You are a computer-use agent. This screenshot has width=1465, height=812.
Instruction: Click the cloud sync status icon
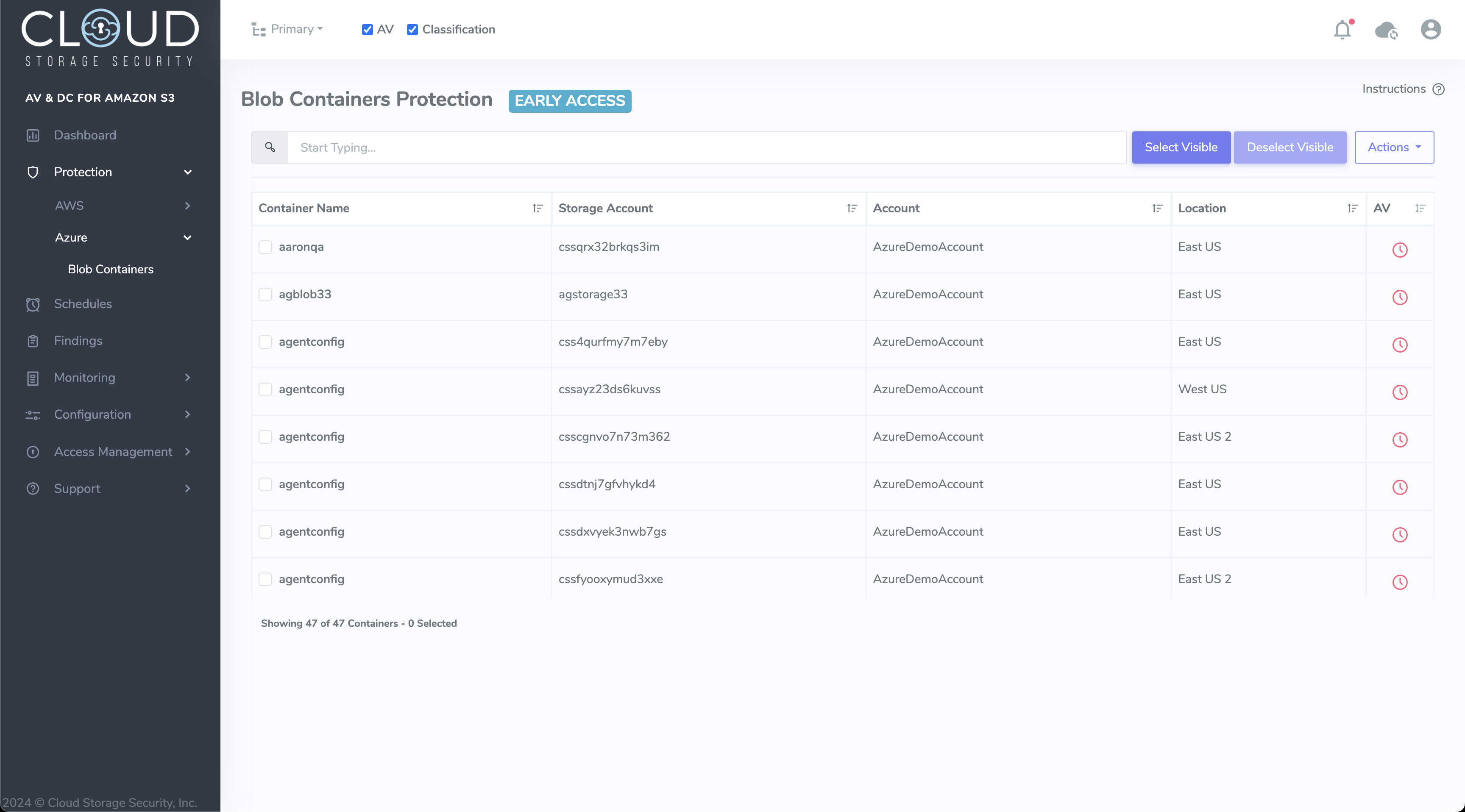1387,30
